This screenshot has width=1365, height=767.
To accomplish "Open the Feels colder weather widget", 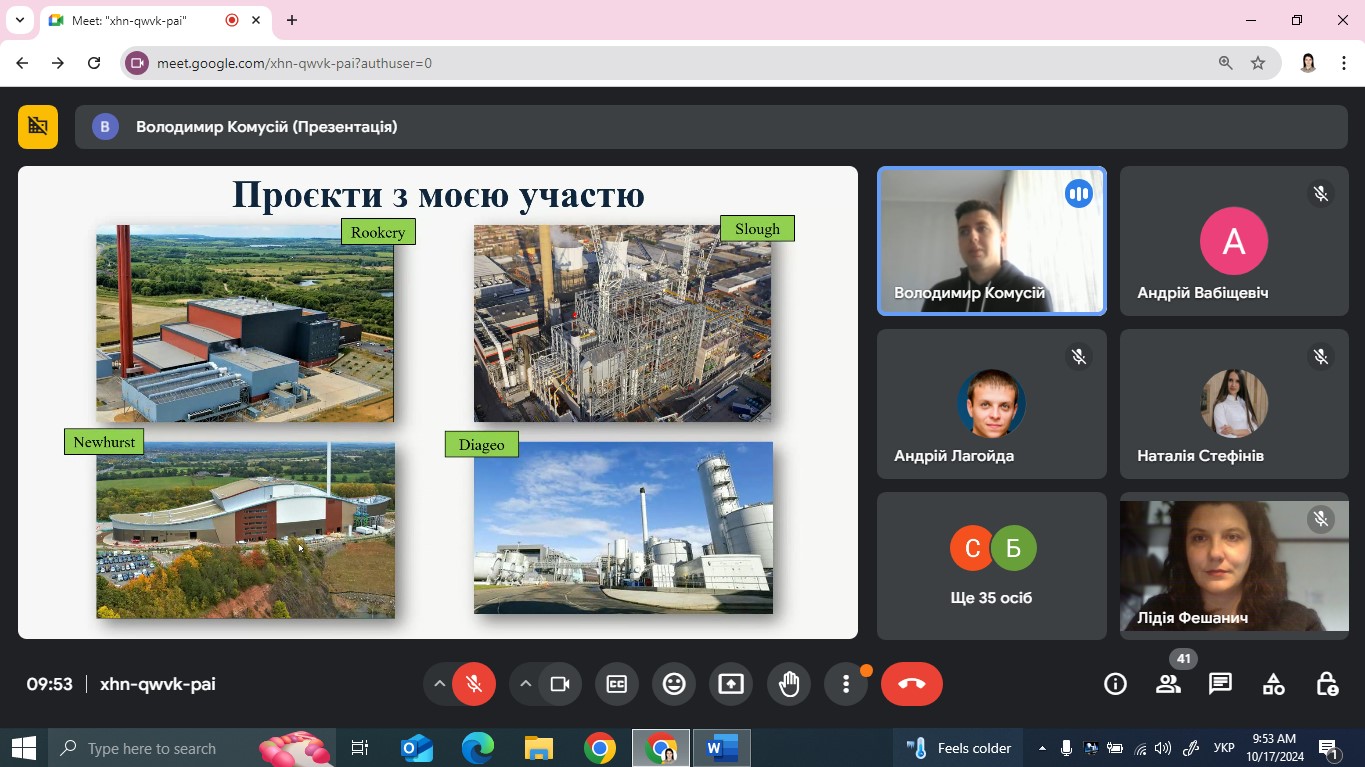I will click(959, 748).
